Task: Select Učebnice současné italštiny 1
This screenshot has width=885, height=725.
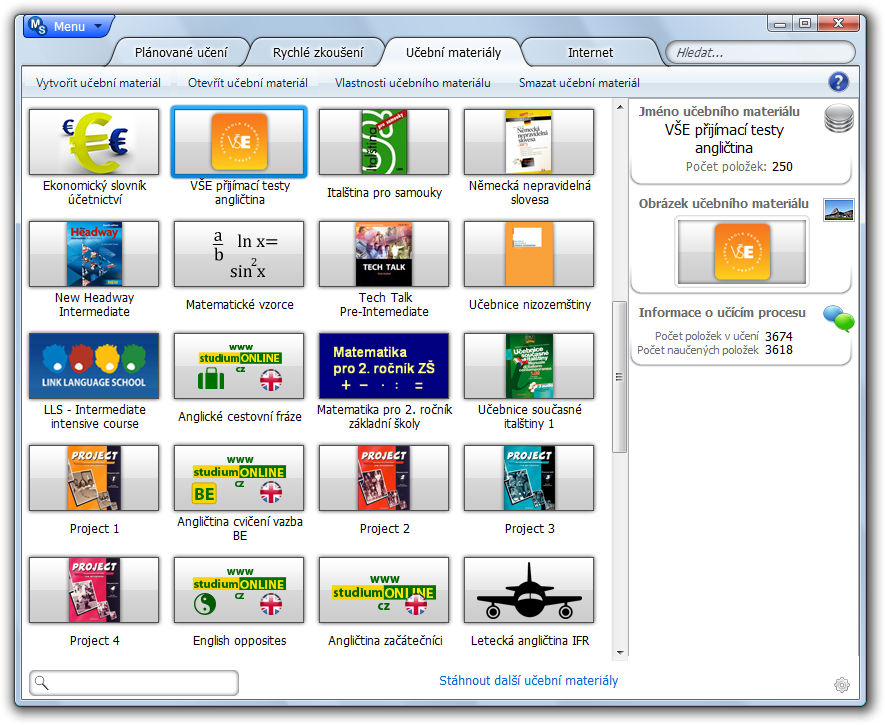Action: point(529,366)
